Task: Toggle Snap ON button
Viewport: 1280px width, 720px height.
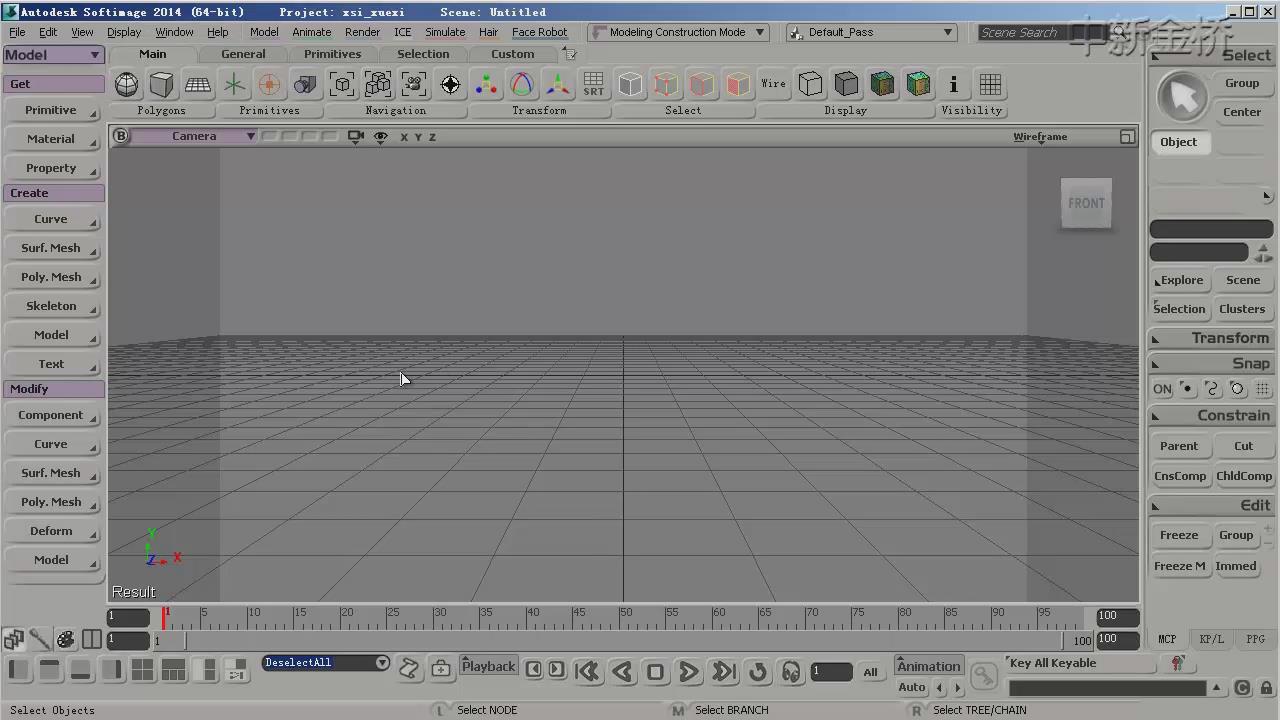Action: click(x=1162, y=389)
